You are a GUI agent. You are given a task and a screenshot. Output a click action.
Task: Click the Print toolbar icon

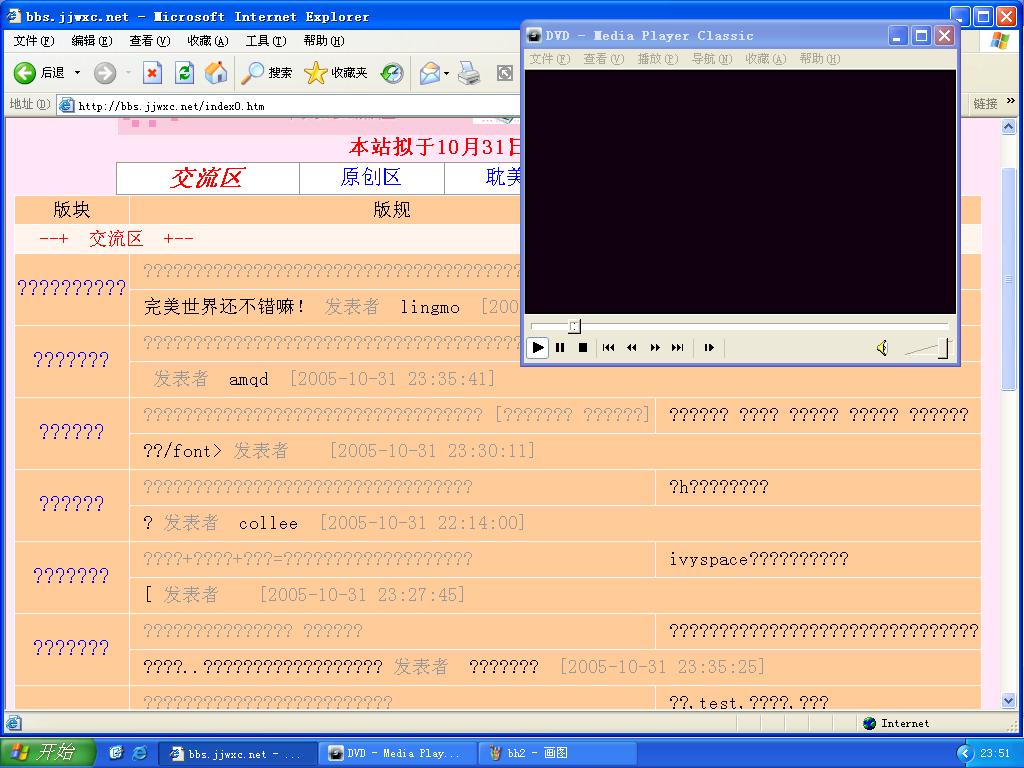coord(469,72)
